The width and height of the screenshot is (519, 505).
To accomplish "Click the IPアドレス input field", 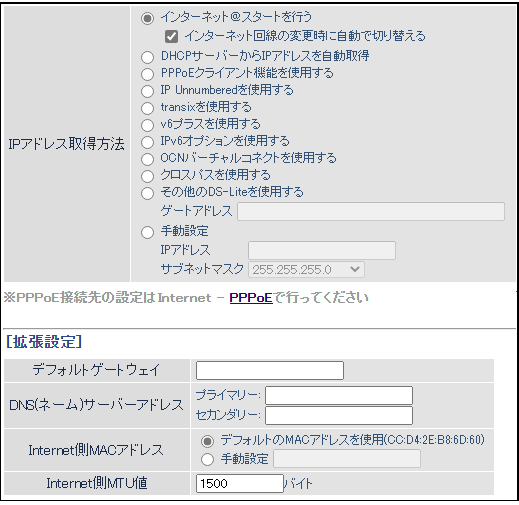I will pyautogui.click(x=322, y=250).
